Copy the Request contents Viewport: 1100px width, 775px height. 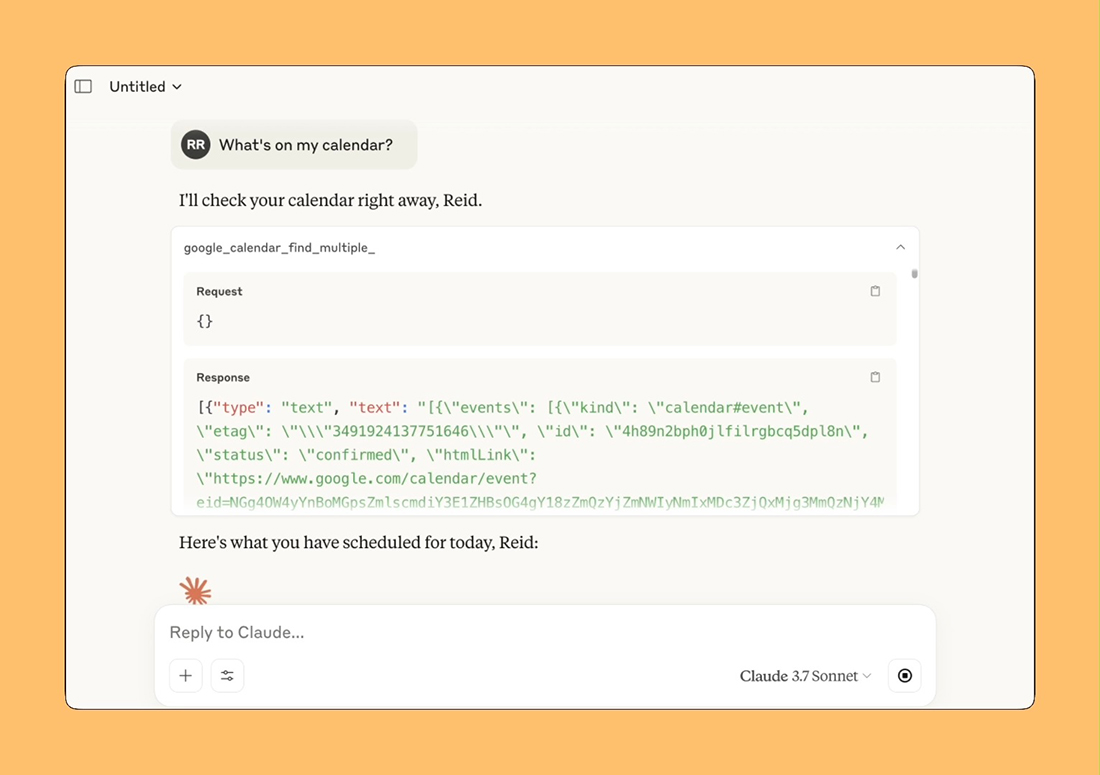pyautogui.click(x=875, y=291)
